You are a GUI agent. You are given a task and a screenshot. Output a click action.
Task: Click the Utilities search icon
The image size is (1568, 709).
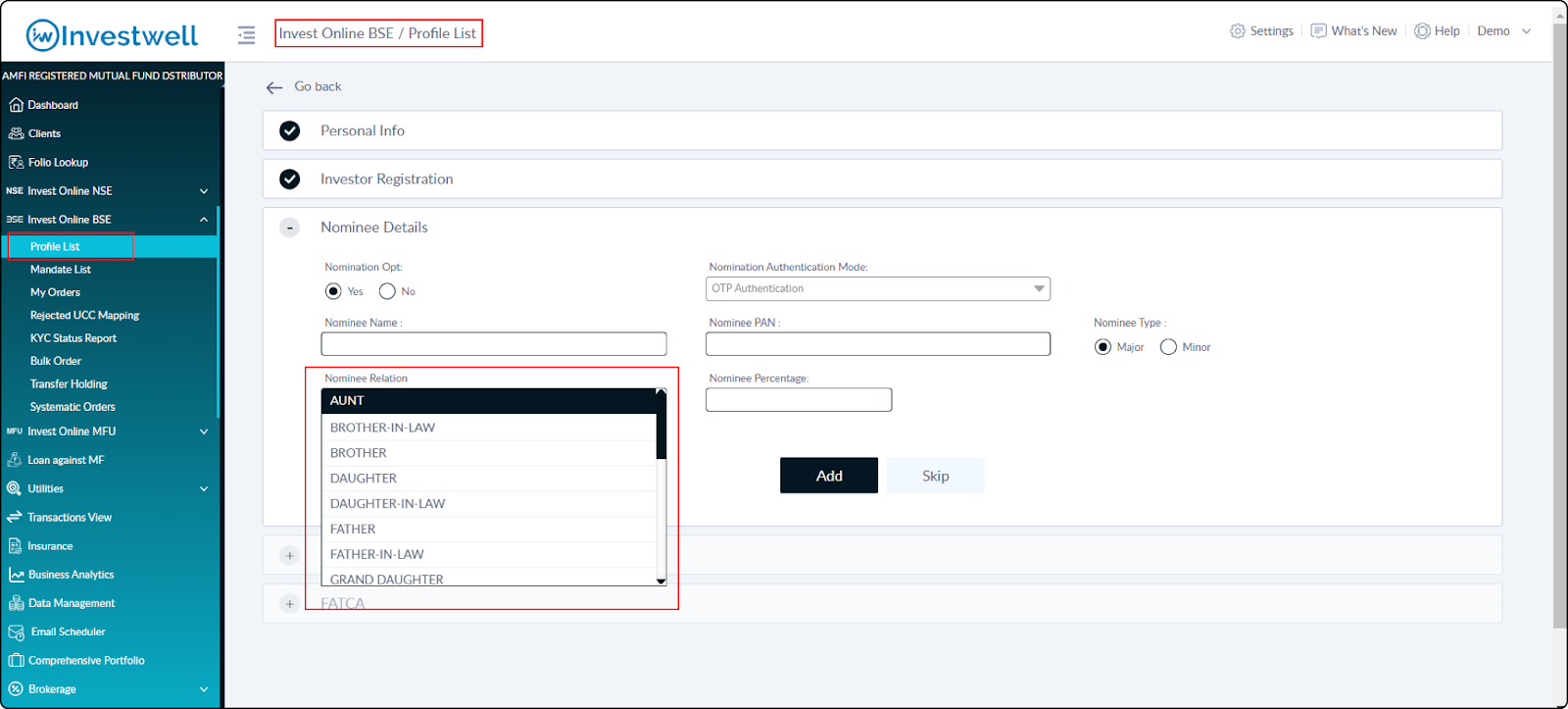[14, 488]
